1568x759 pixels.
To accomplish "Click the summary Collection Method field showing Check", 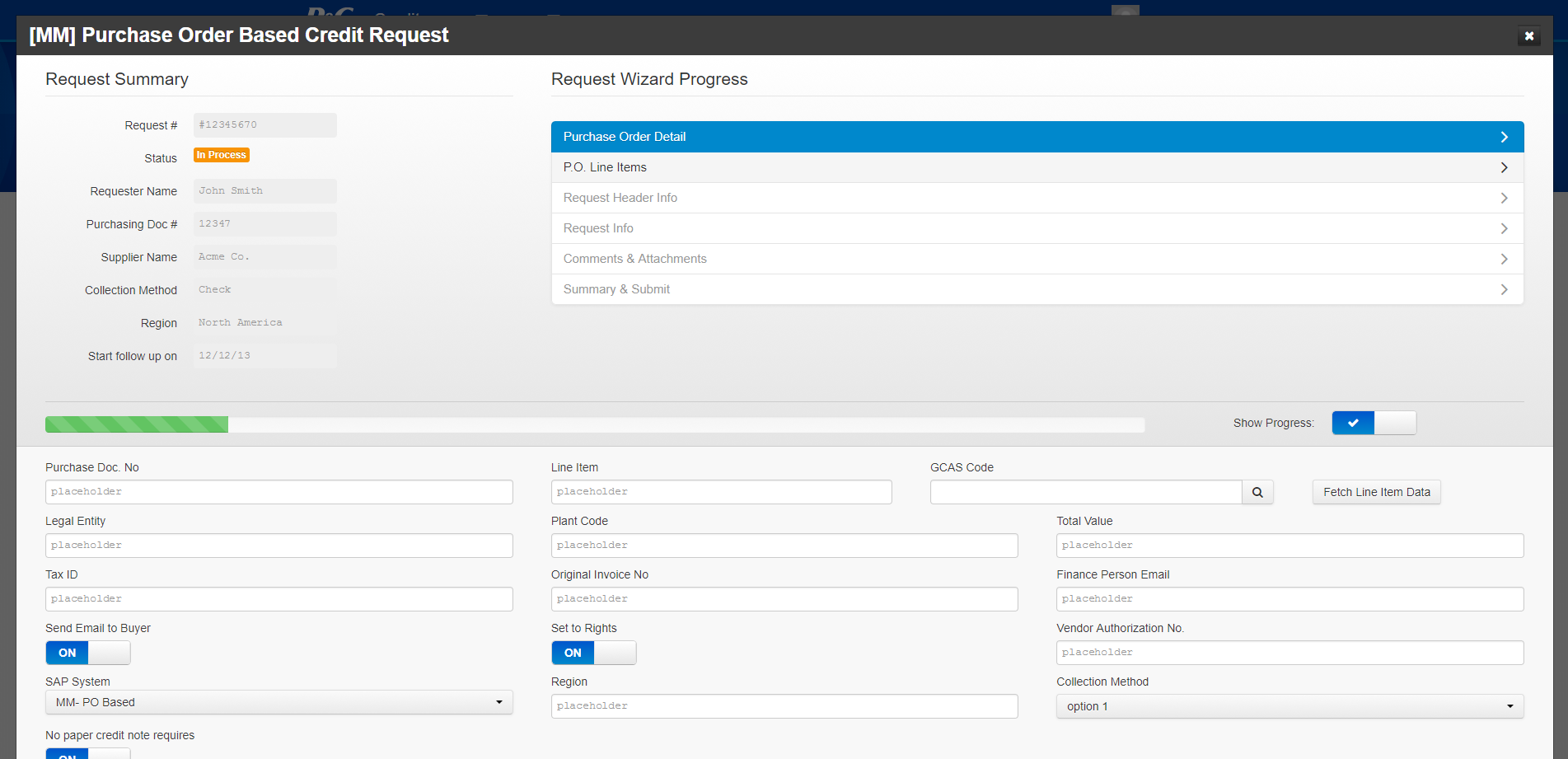I will 264,290.
